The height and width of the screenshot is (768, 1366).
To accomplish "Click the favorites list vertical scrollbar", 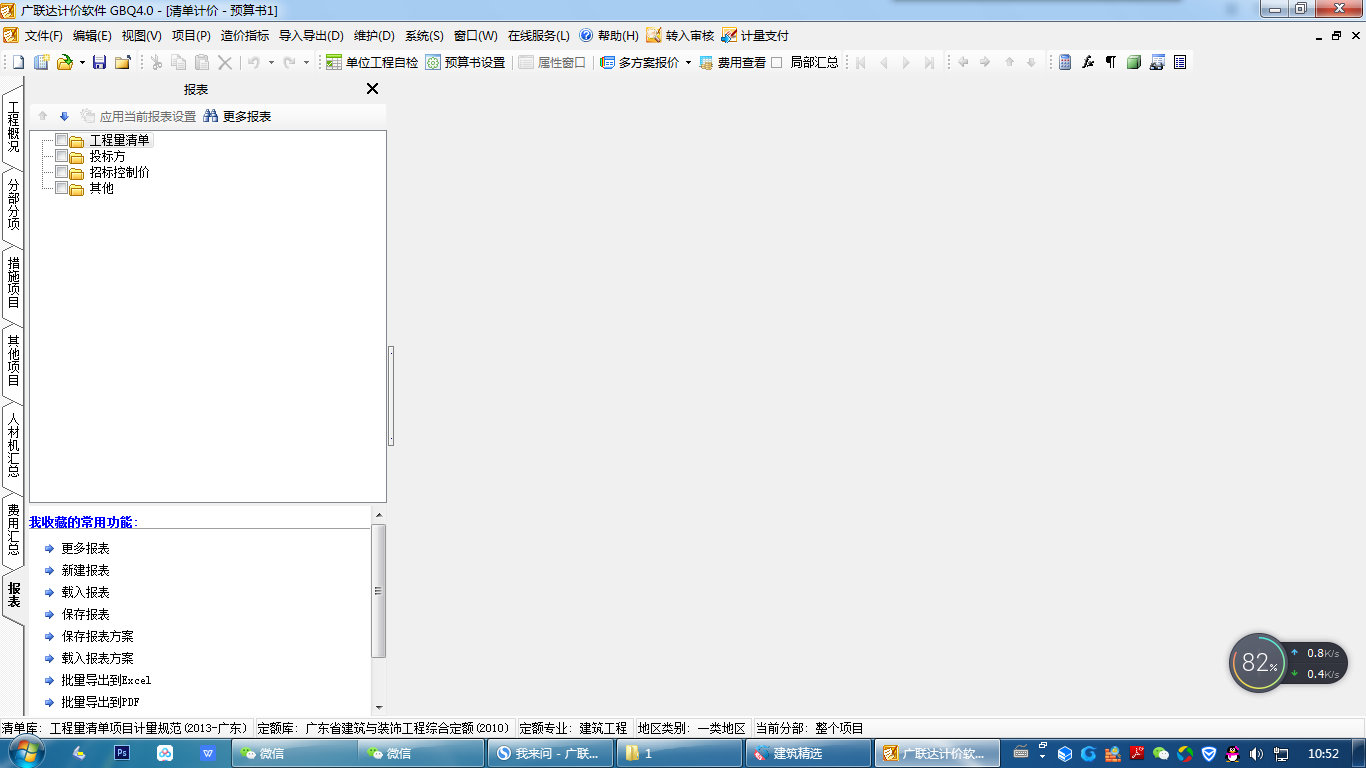I will click(x=378, y=590).
